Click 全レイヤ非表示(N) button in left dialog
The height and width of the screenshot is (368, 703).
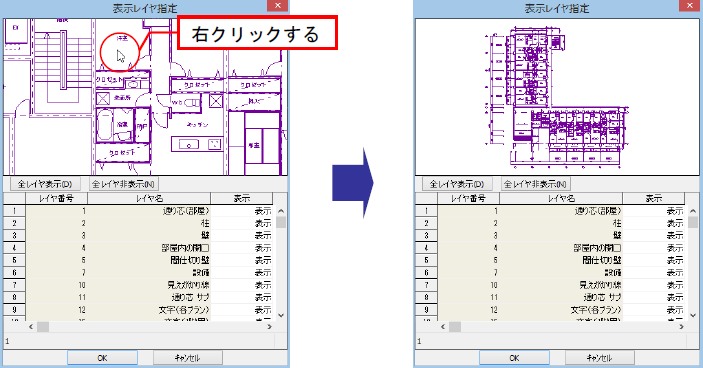(x=123, y=184)
